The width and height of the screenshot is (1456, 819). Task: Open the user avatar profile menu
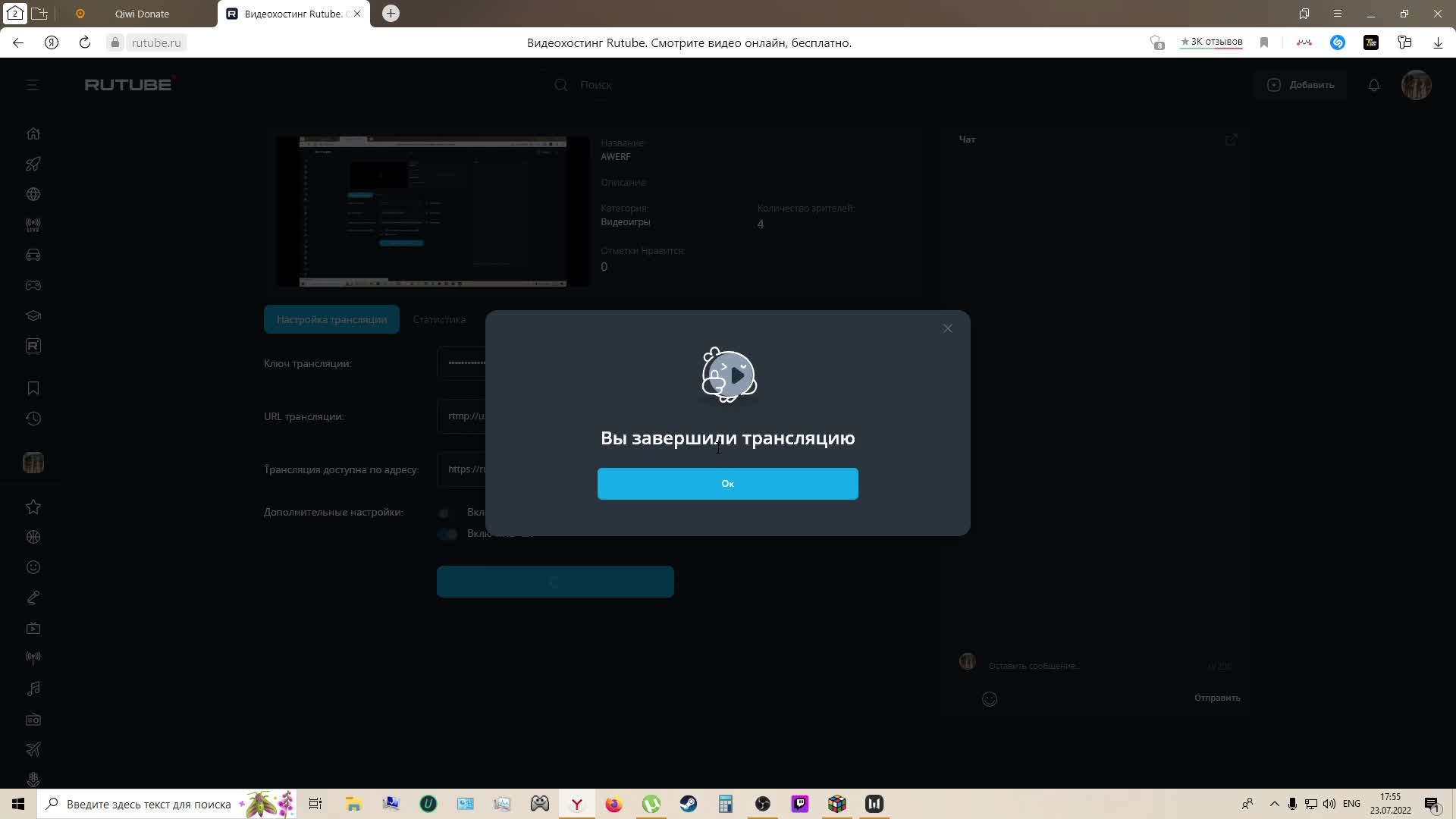pyautogui.click(x=1416, y=85)
